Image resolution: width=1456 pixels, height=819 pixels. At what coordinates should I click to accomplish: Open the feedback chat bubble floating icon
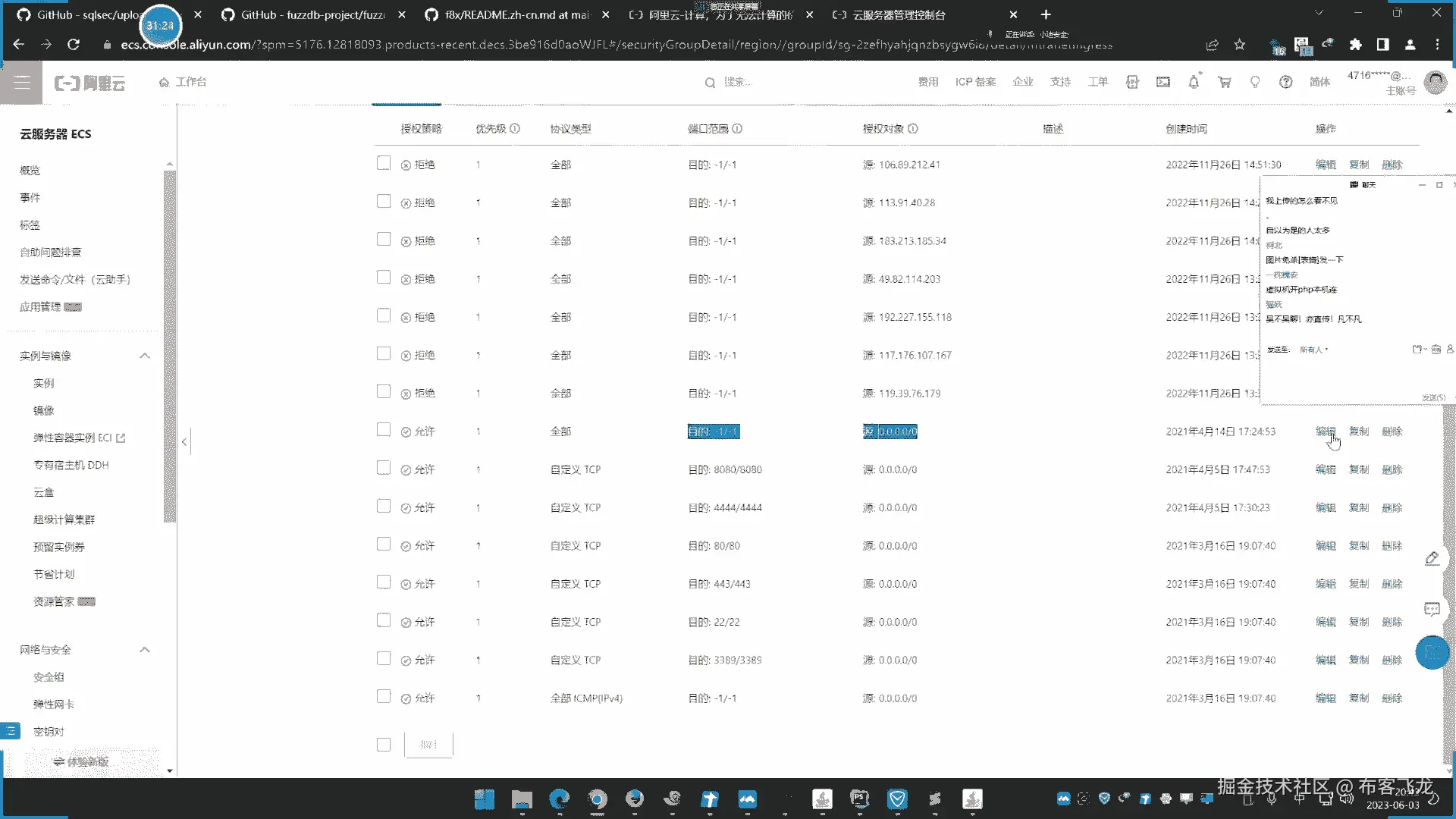(1432, 609)
